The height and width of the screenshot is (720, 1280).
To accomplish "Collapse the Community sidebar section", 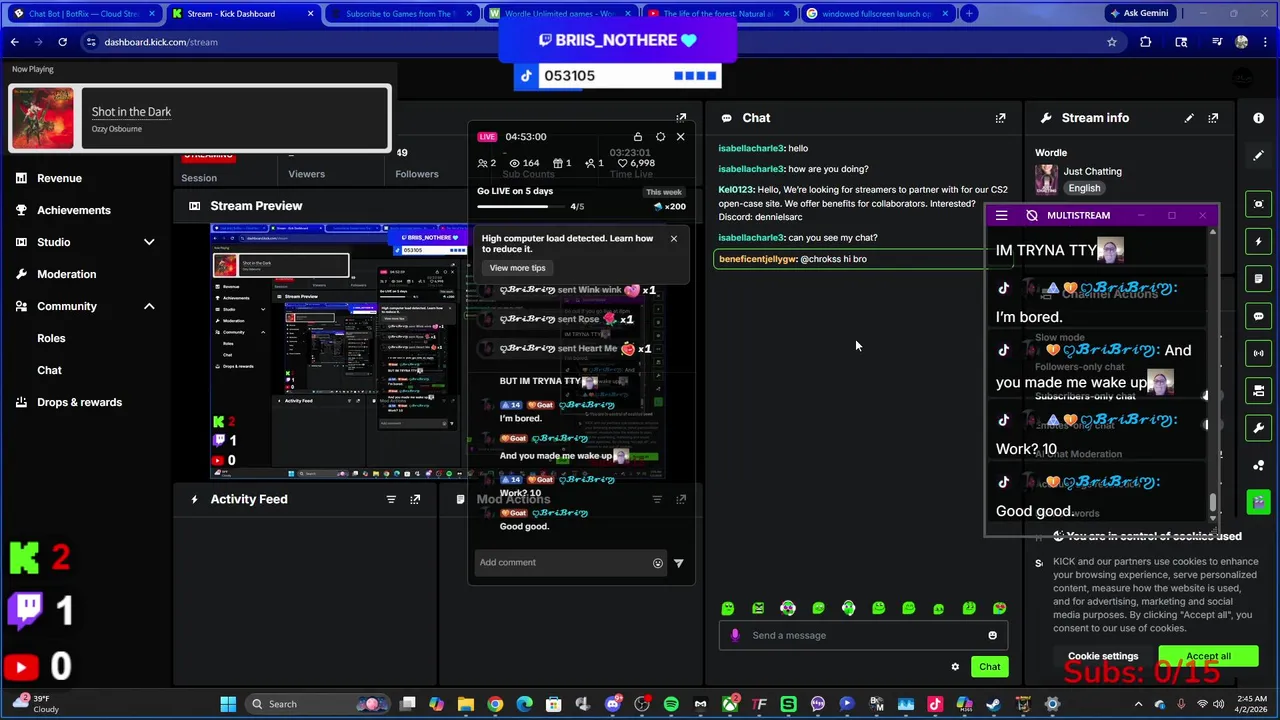I will point(149,306).
